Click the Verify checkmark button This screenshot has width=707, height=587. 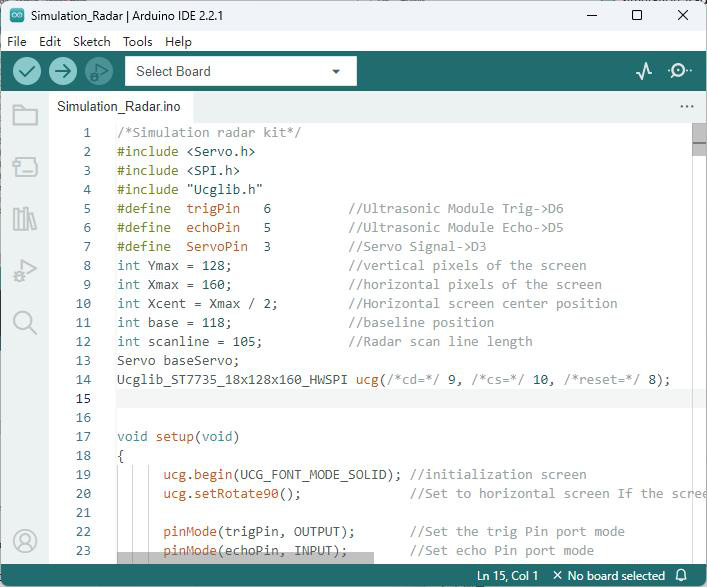[x=27, y=71]
